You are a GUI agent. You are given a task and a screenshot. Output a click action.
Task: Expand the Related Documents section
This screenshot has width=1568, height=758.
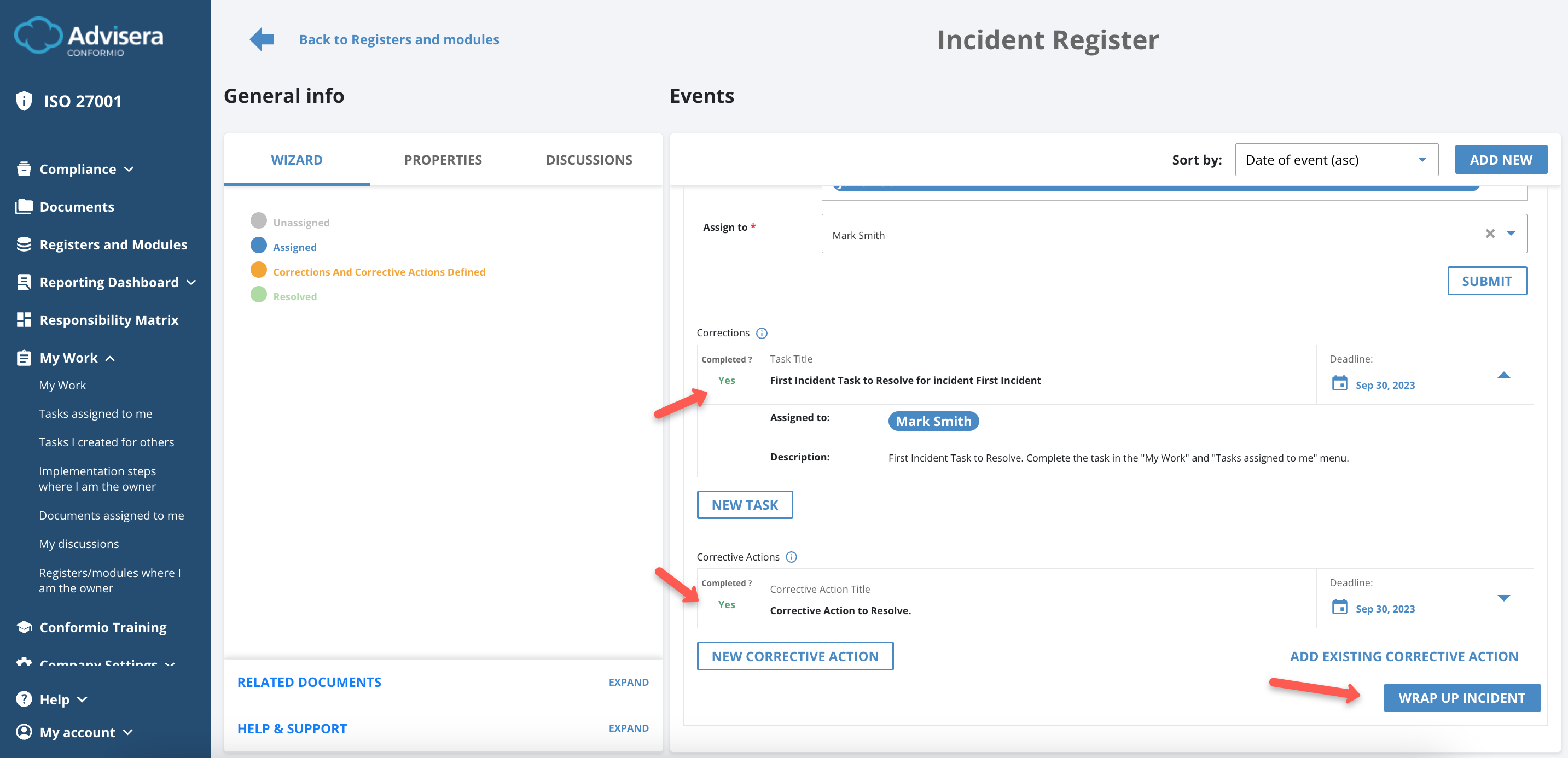pos(629,682)
